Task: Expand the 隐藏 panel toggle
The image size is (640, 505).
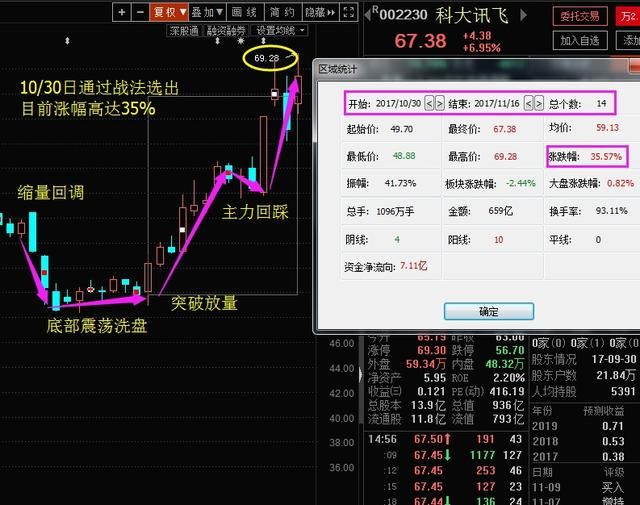Action: [x=320, y=12]
